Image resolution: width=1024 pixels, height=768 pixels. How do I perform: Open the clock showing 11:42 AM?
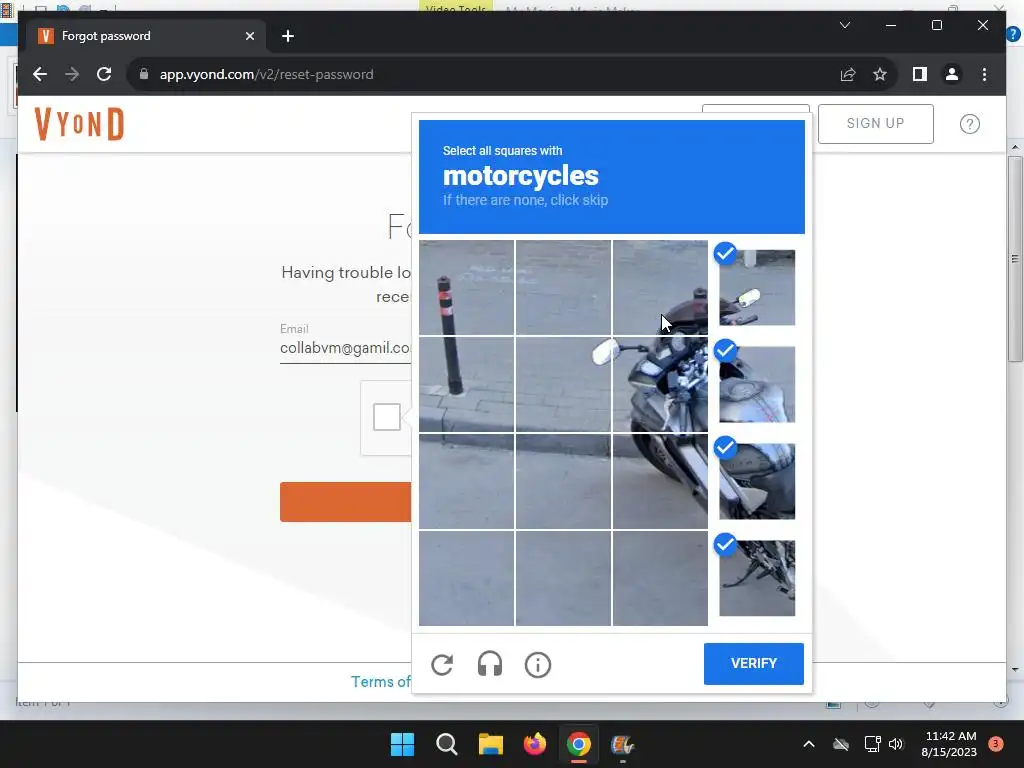(x=949, y=744)
